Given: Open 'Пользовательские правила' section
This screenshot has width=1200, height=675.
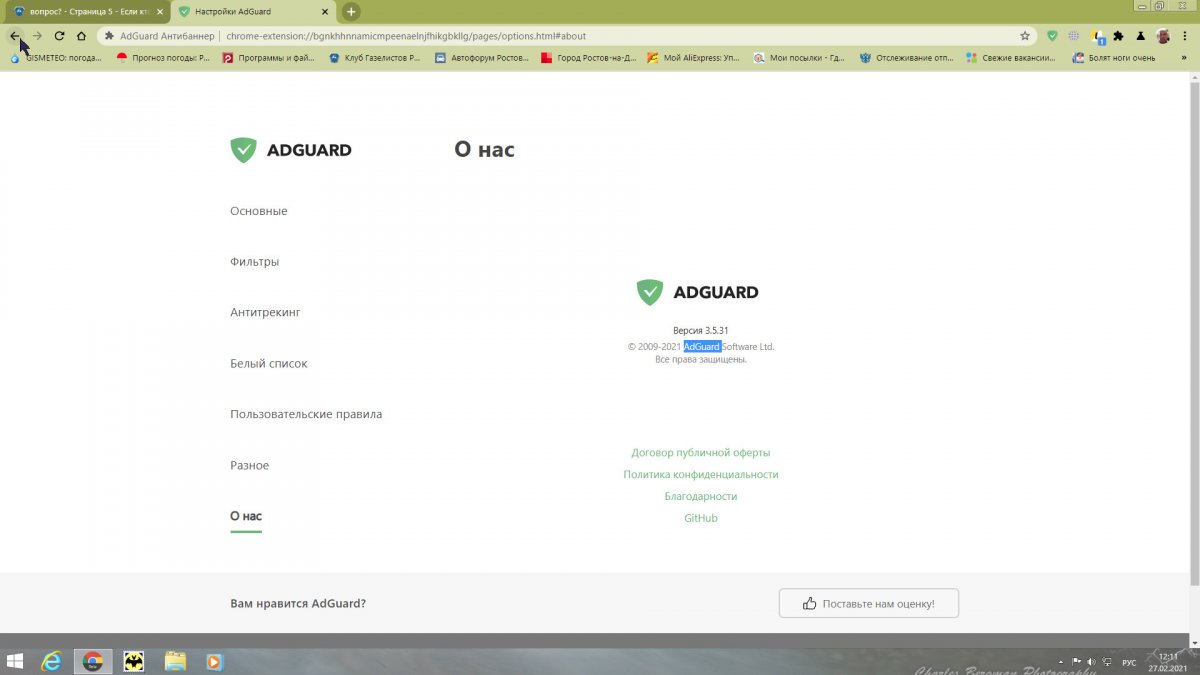Looking at the screenshot, I should click(306, 414).
